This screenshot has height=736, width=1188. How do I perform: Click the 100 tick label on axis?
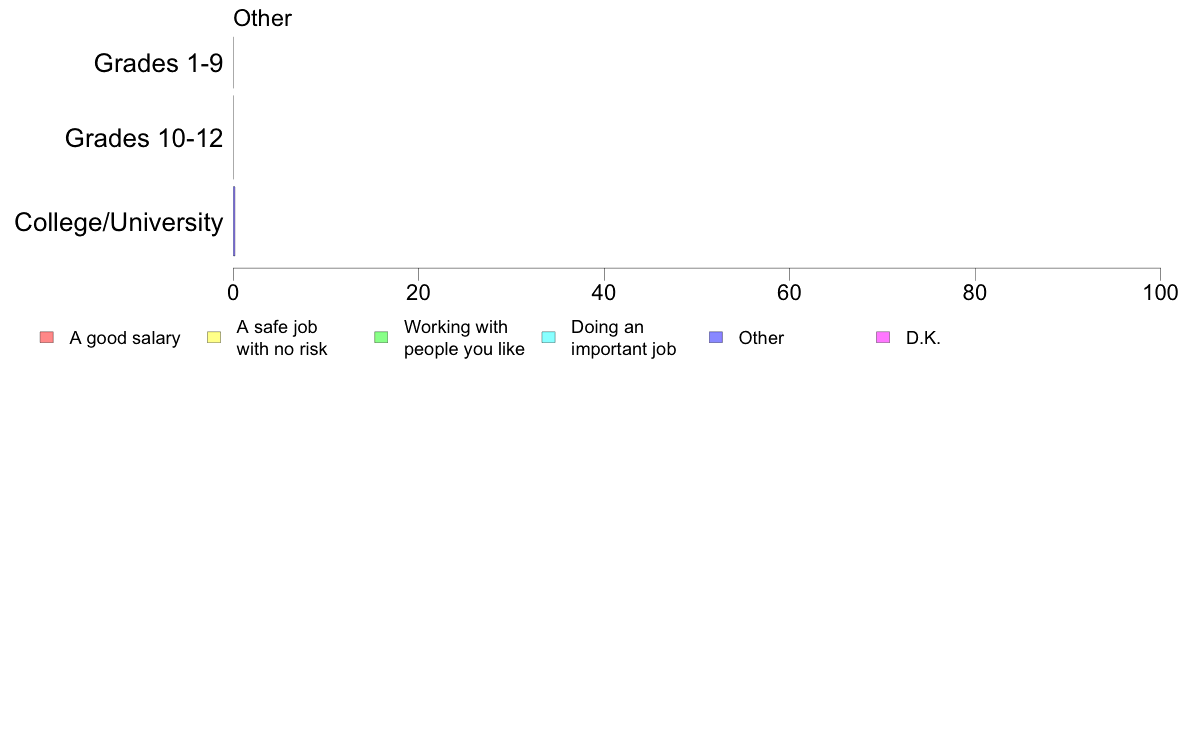1160,293
